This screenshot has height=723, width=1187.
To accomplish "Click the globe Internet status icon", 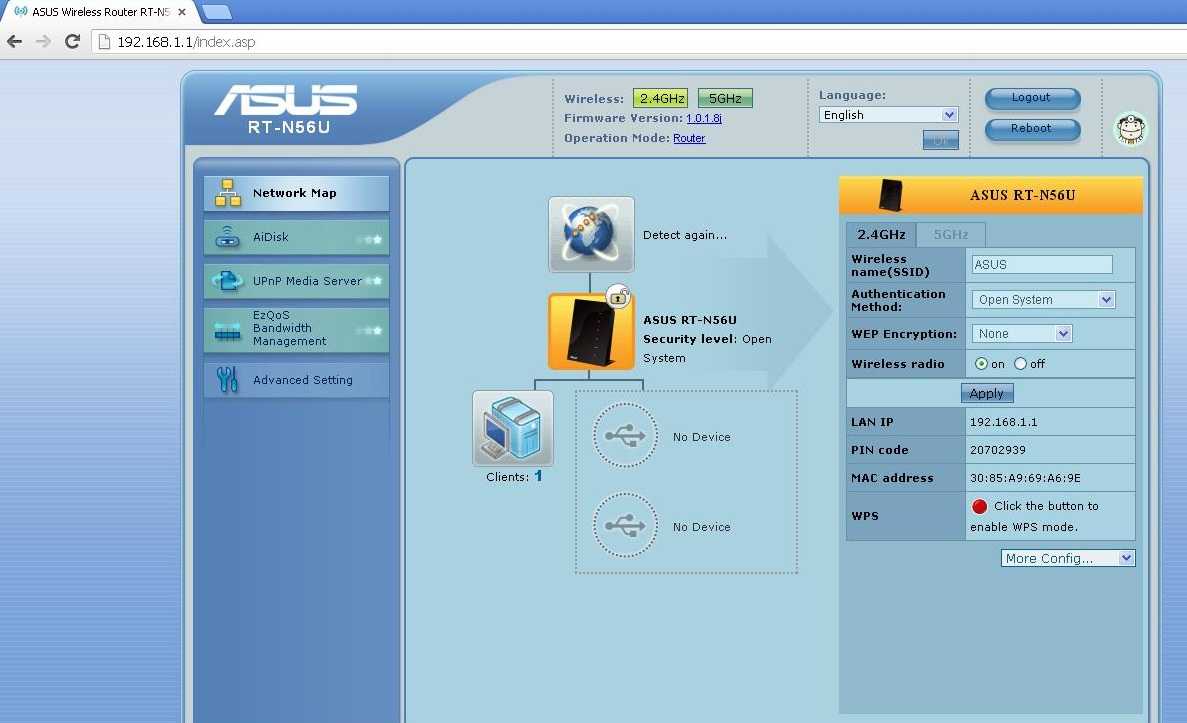I will pyautogui.click(x=591, y=234).
